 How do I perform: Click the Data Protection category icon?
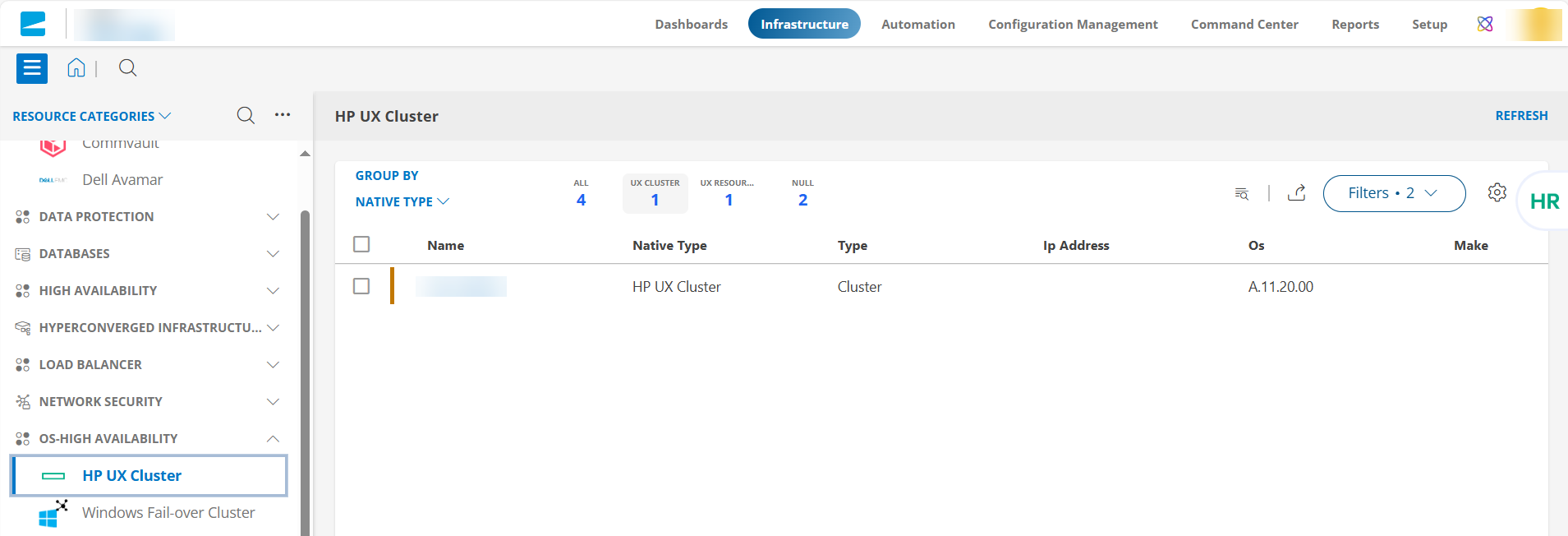click(23, 217)
